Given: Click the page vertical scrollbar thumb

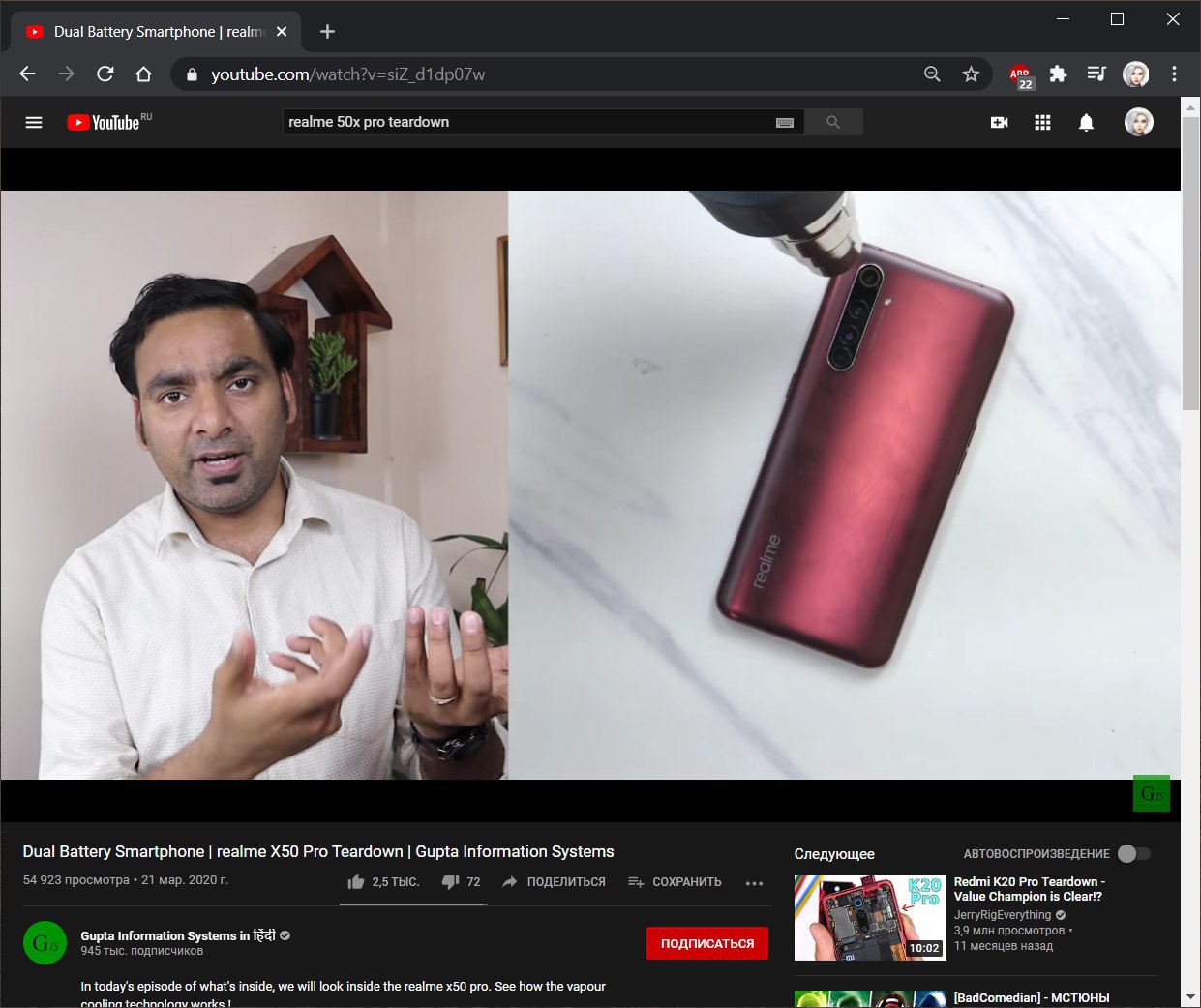Looking at the screenshot, I should coord(1190,261).
